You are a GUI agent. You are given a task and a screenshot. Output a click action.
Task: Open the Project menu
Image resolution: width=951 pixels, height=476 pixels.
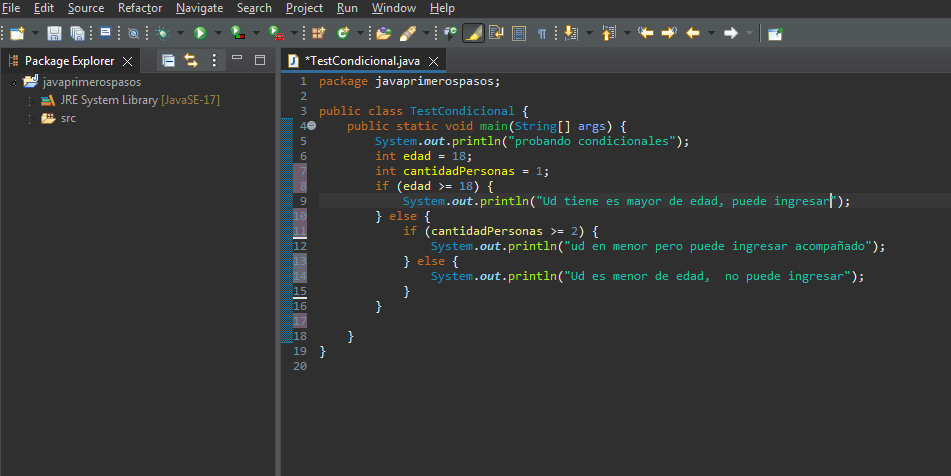[x=304, y=8]
